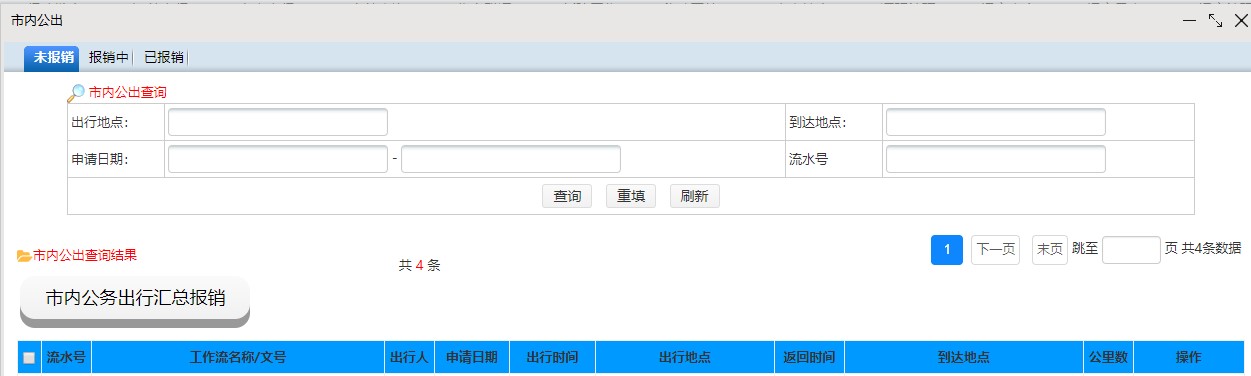Click the 出行人 column header
The width and height of the screenshot is (1251, 376).
pos(409,358)
